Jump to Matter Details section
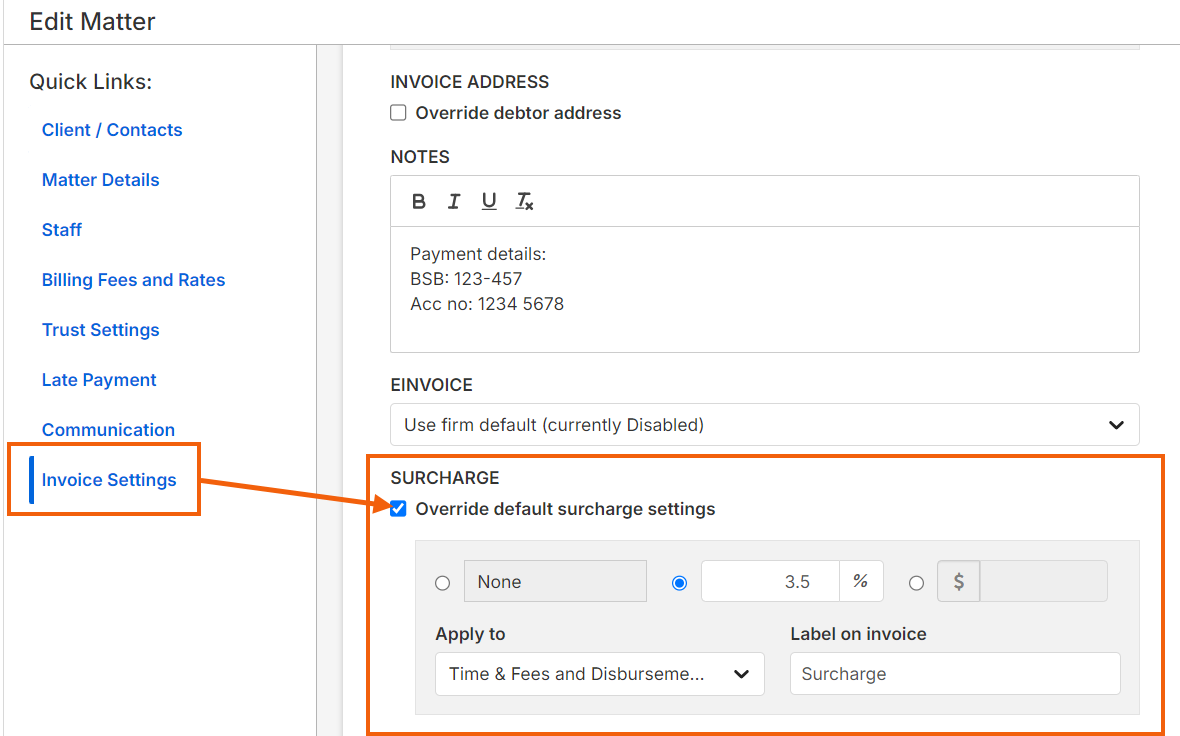Screen dimensions: 1180x736 click(101, 180)
